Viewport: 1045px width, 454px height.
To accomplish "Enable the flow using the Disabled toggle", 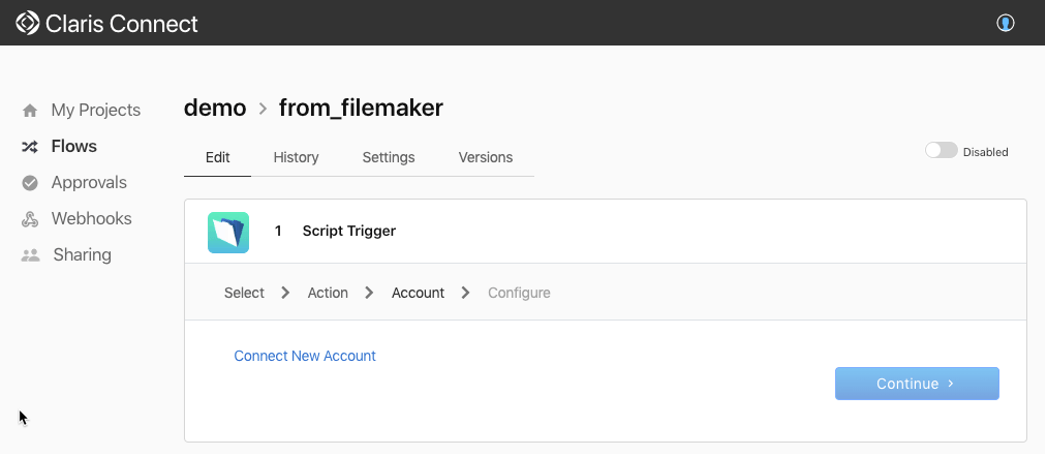I will [x=941, y=151].
